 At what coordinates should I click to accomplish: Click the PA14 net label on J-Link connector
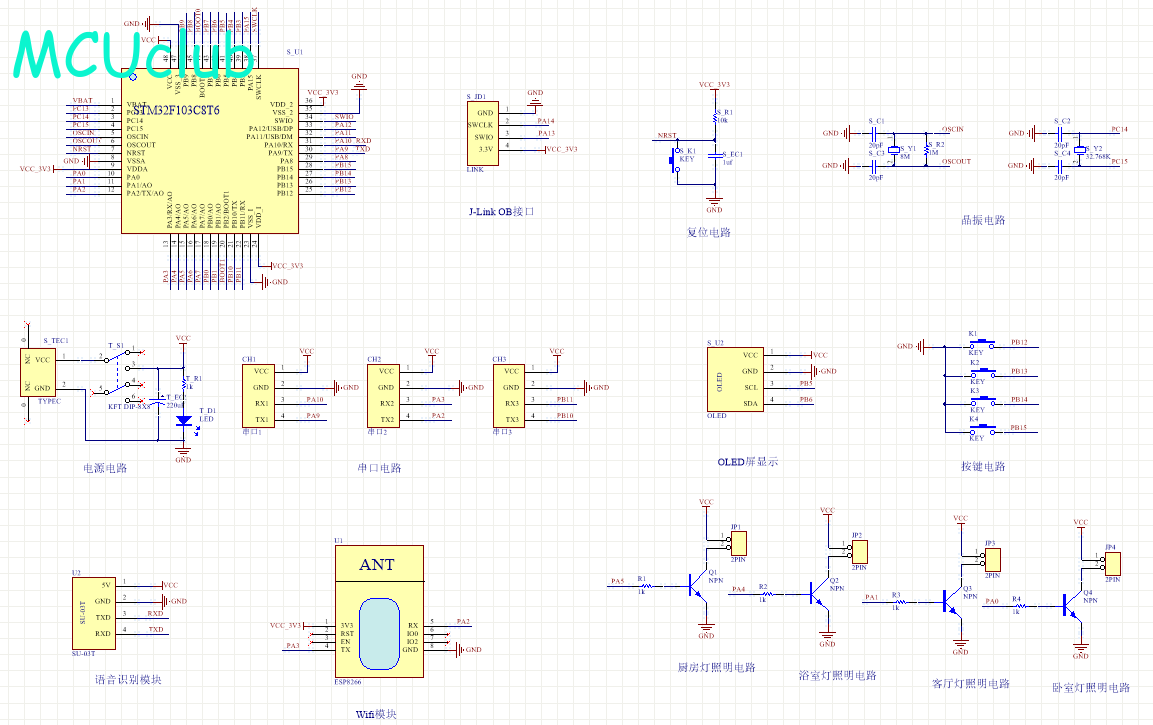546,121
